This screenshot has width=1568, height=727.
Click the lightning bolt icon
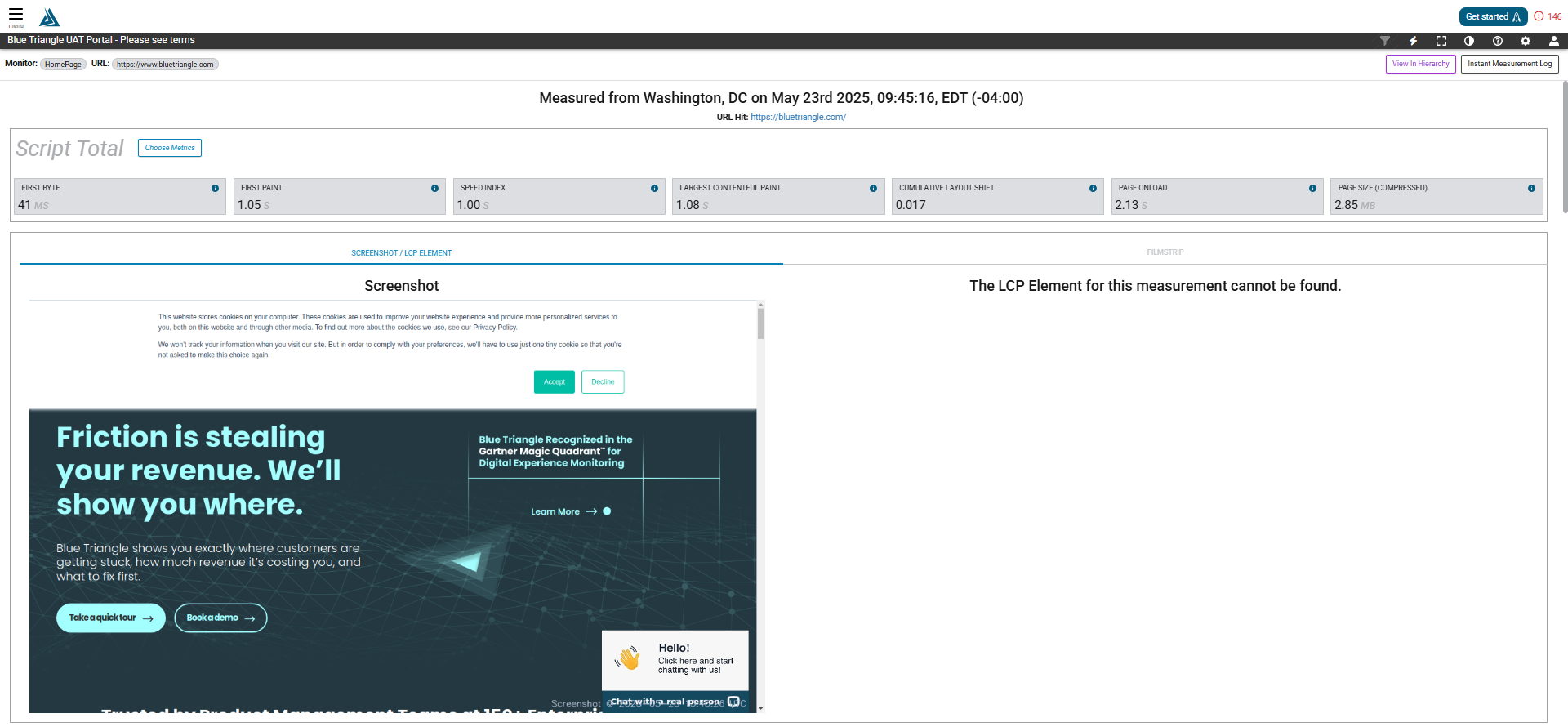click(x=1413, y=40)
